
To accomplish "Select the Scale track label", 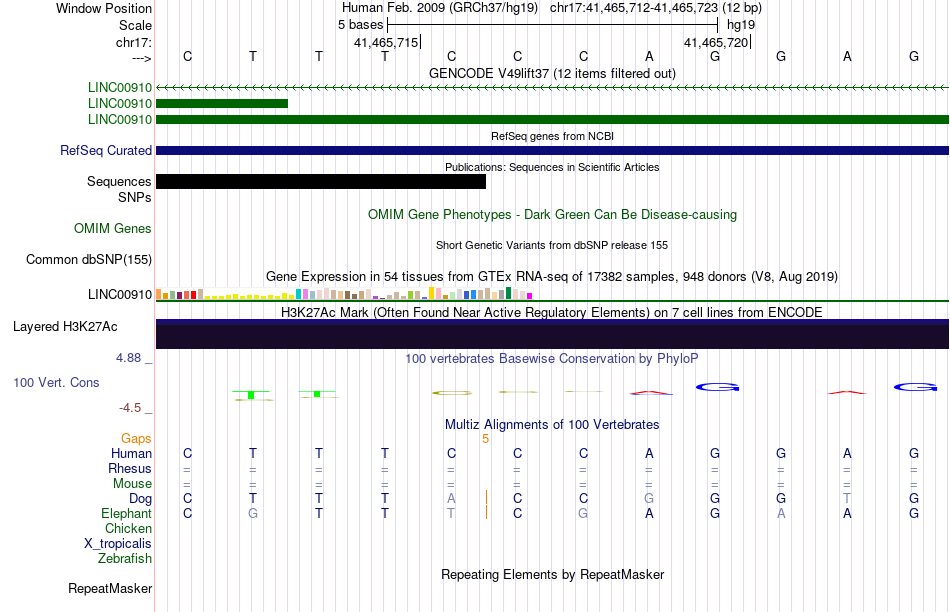I will point(135,25).
